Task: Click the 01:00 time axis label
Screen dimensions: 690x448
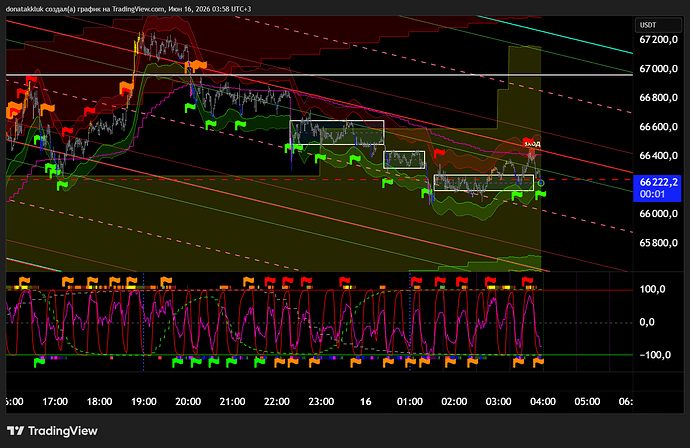Action: click(410, 402)
